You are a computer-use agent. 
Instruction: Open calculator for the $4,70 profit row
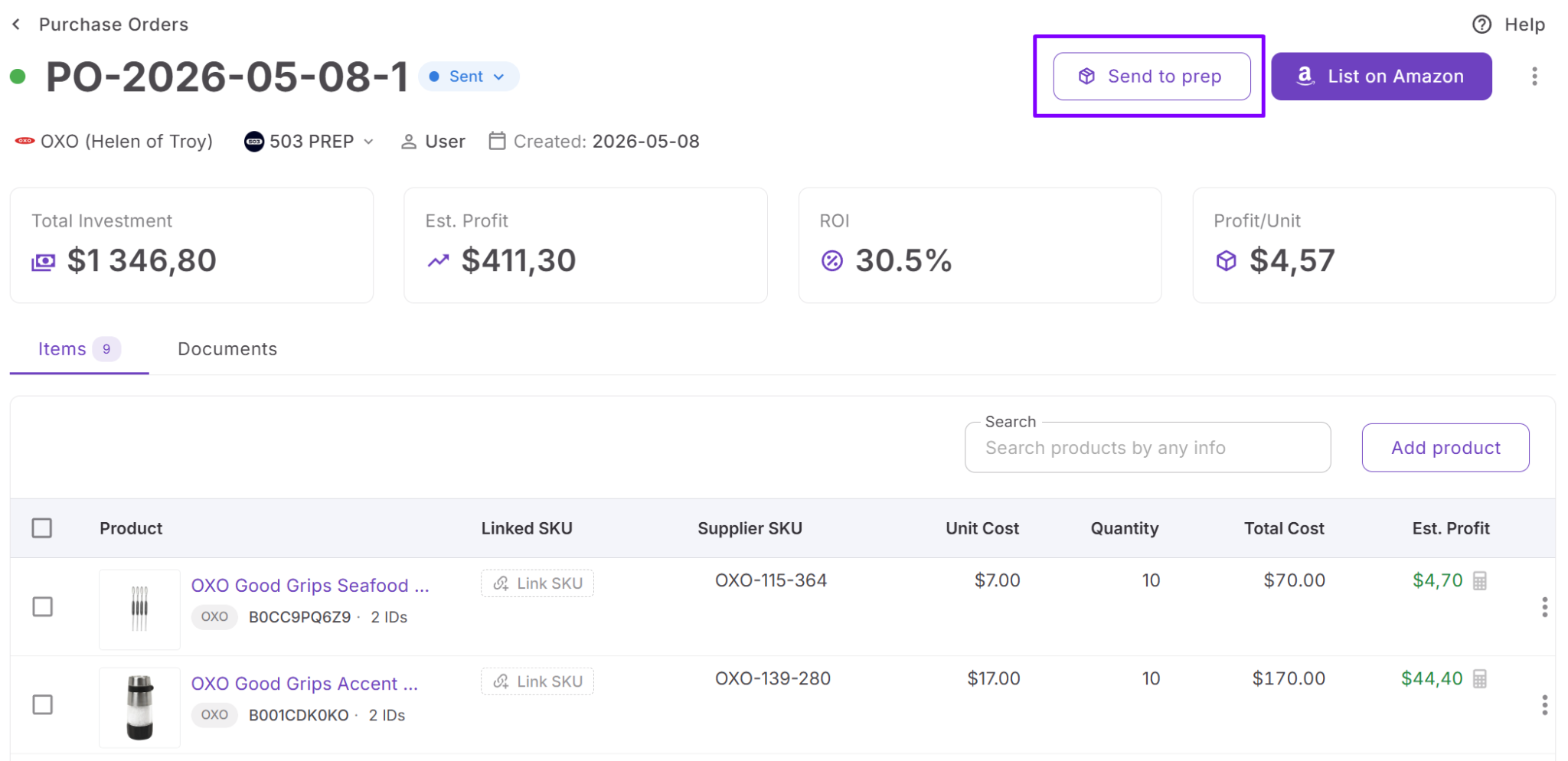point(1480,581)
